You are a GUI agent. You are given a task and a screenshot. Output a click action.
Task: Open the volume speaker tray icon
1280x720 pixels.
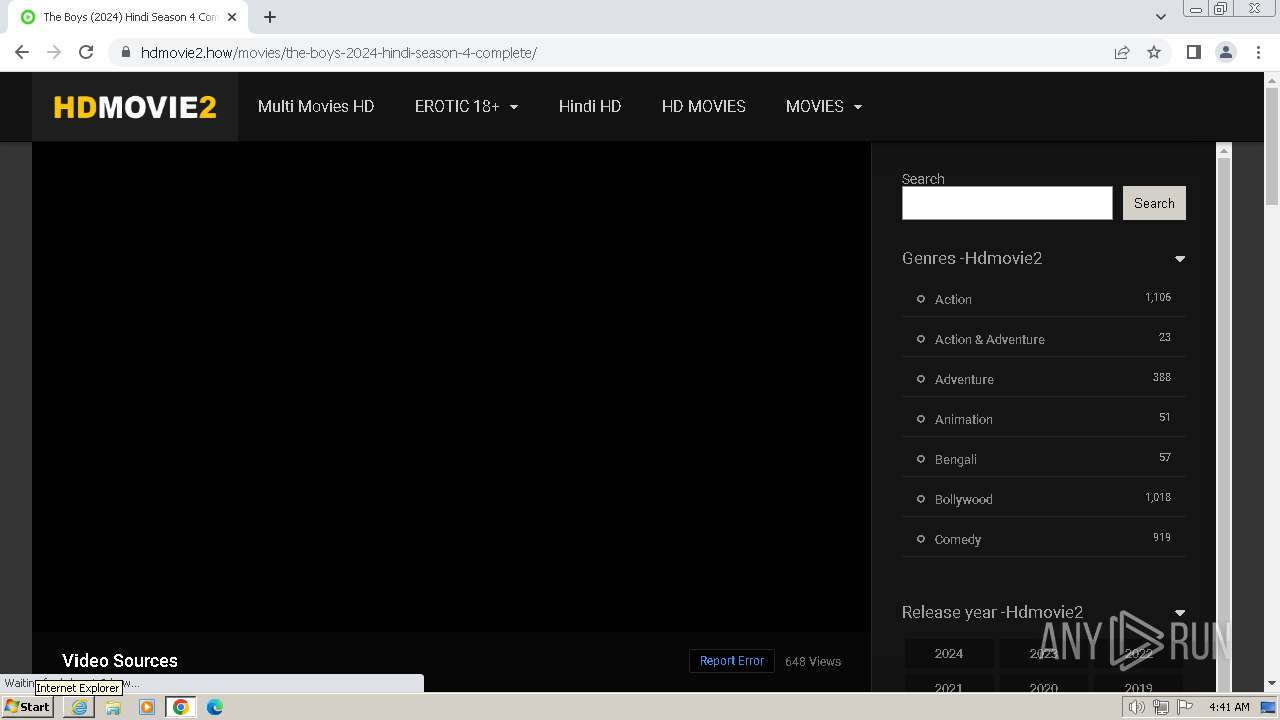[x=1137, y=707]
